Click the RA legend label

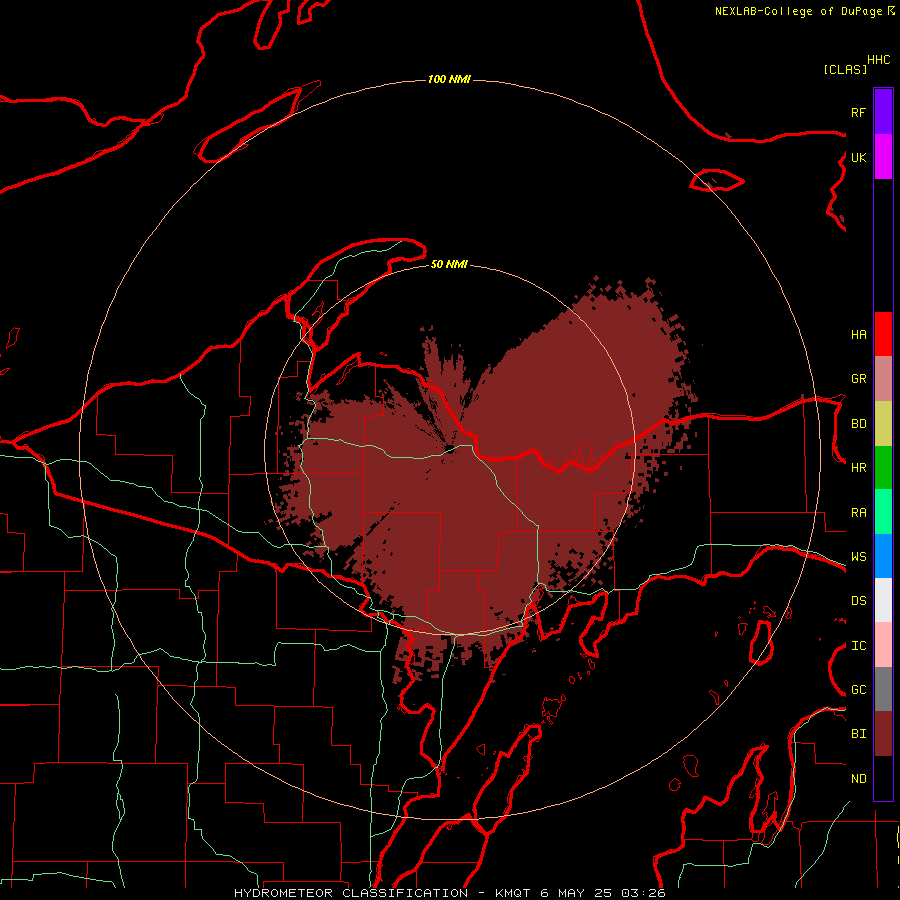coord(858,513)
